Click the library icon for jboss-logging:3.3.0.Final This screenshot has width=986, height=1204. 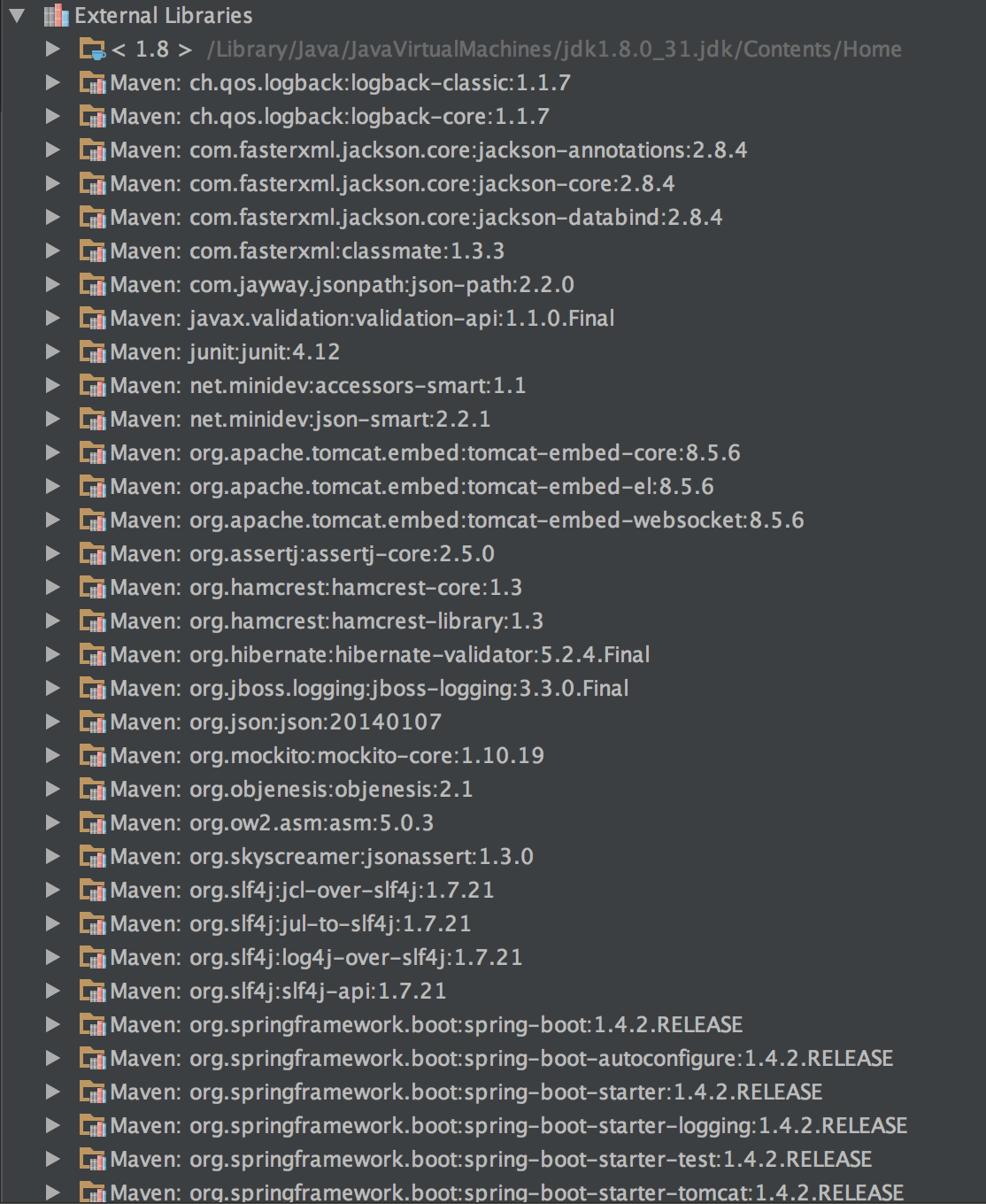click(92, 689)
